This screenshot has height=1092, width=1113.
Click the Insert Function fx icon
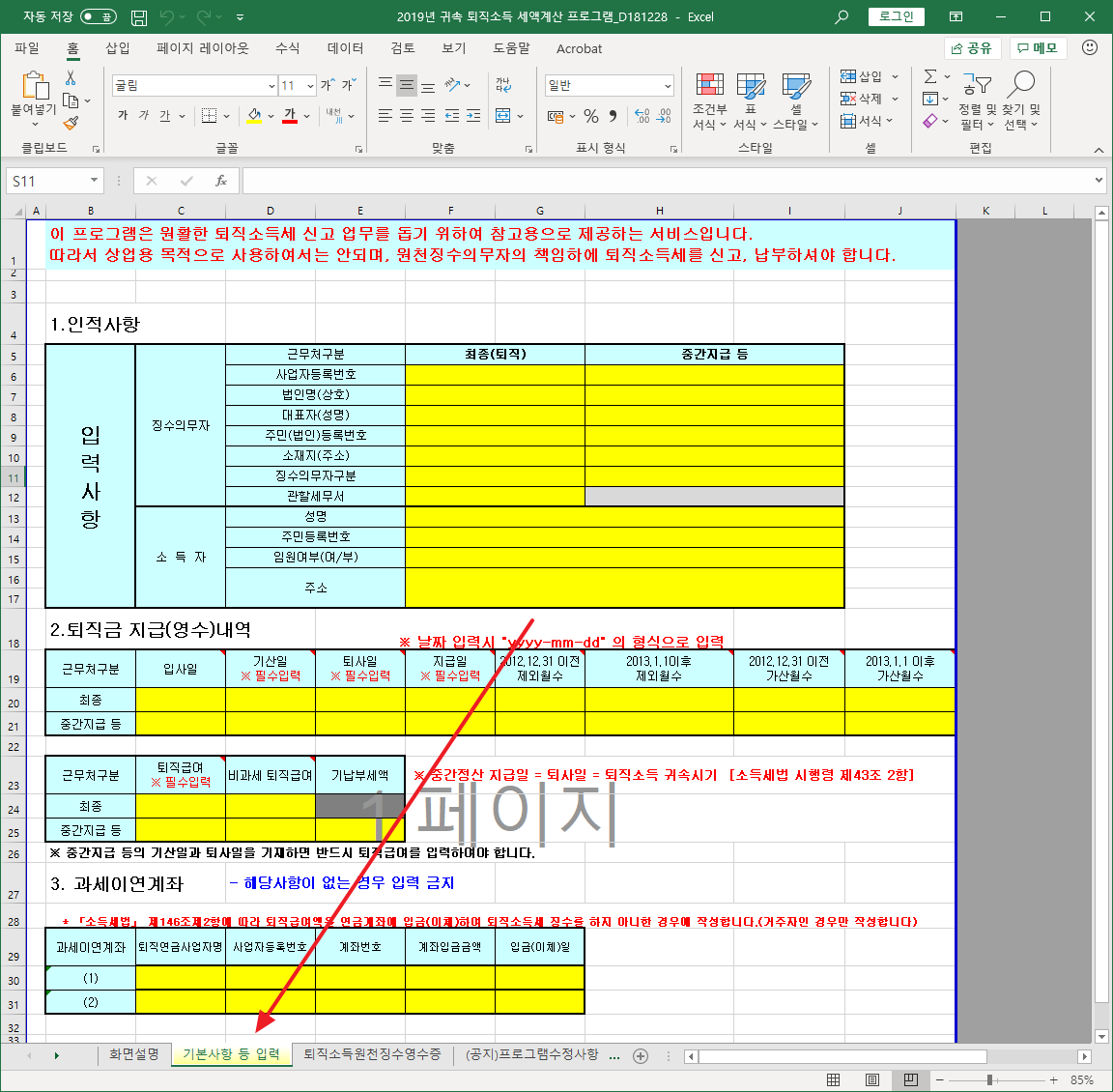(x=220, y=181)
